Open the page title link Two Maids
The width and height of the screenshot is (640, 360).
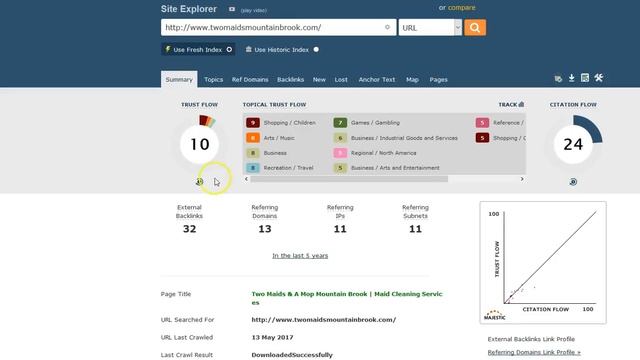pyautogui.click(x=347, y=298)
